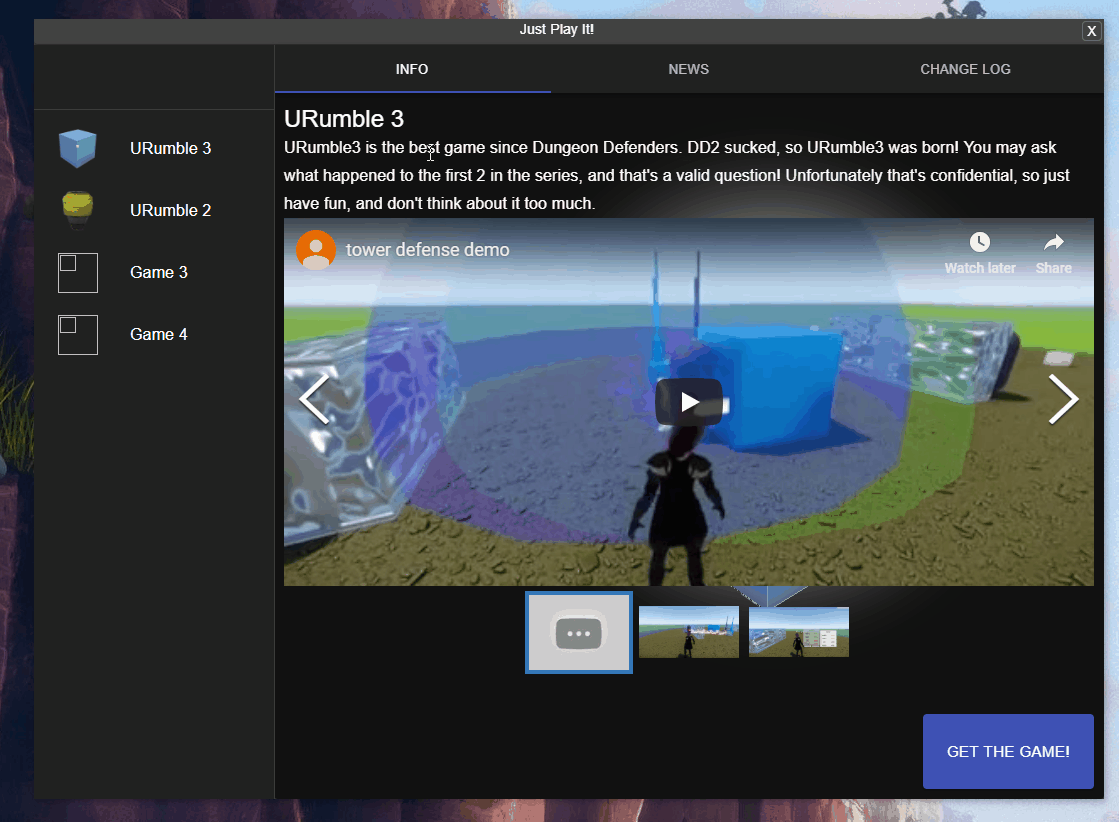Click the URumble 3 heading
Screen dimensions: 1119x822
(344, 118)
